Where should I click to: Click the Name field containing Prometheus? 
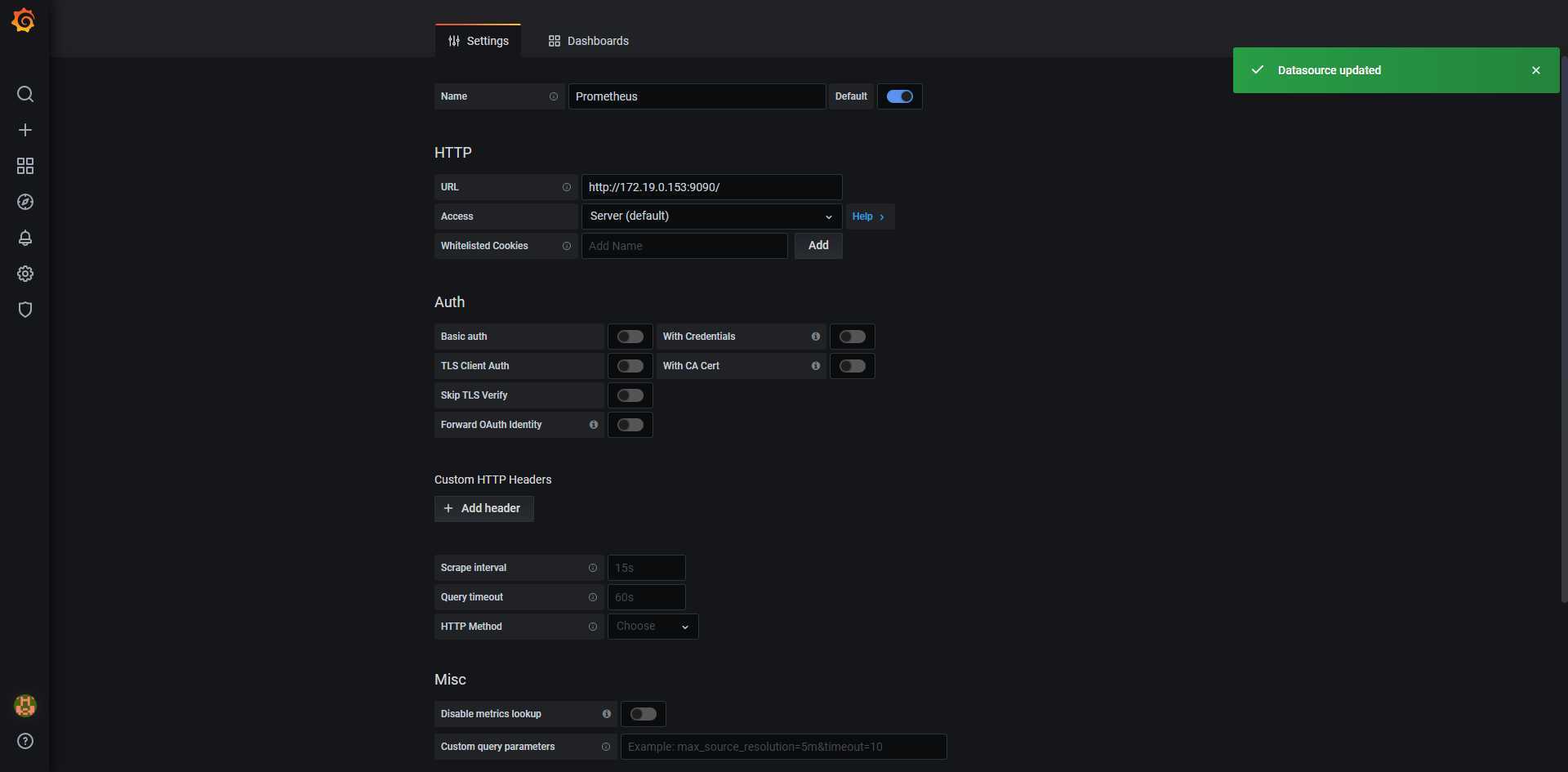[x=697, y=96]
